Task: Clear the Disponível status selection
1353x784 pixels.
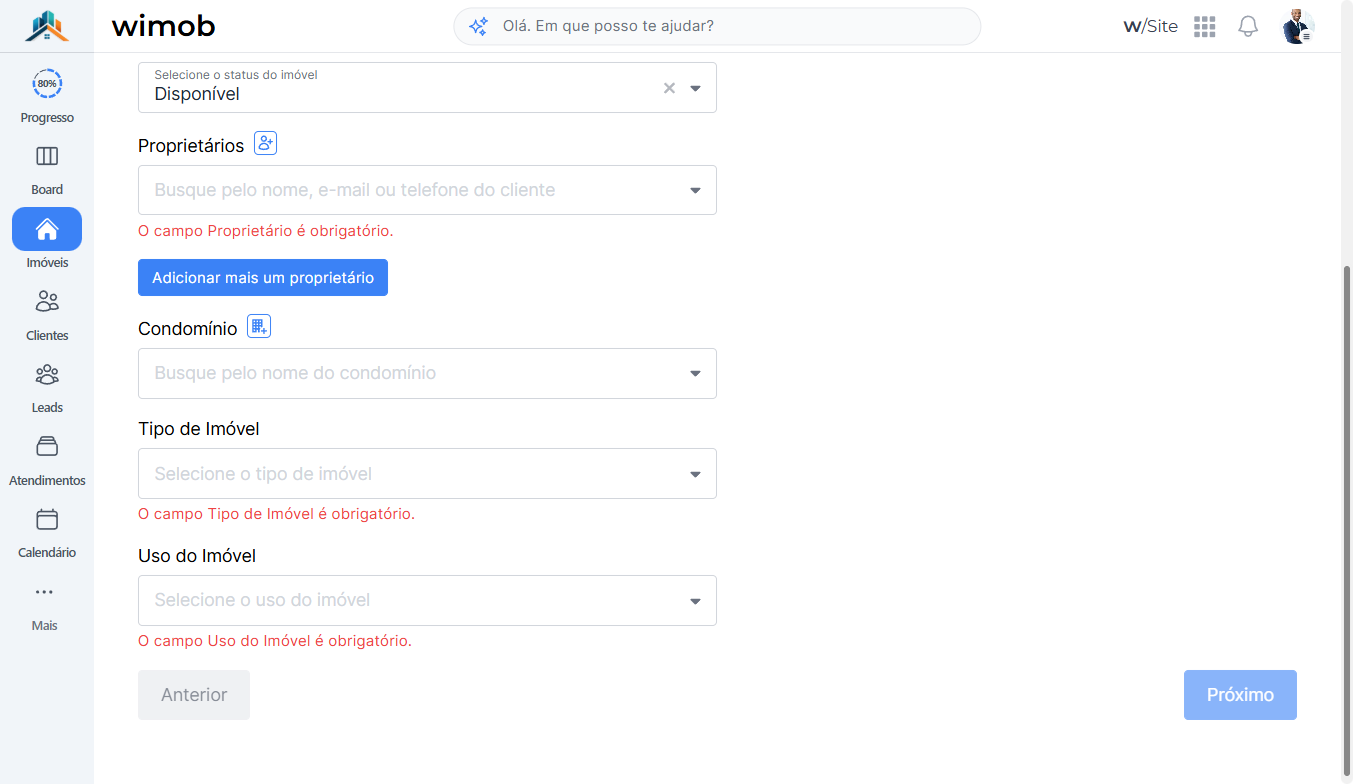Action: click(x=670, y=88)
